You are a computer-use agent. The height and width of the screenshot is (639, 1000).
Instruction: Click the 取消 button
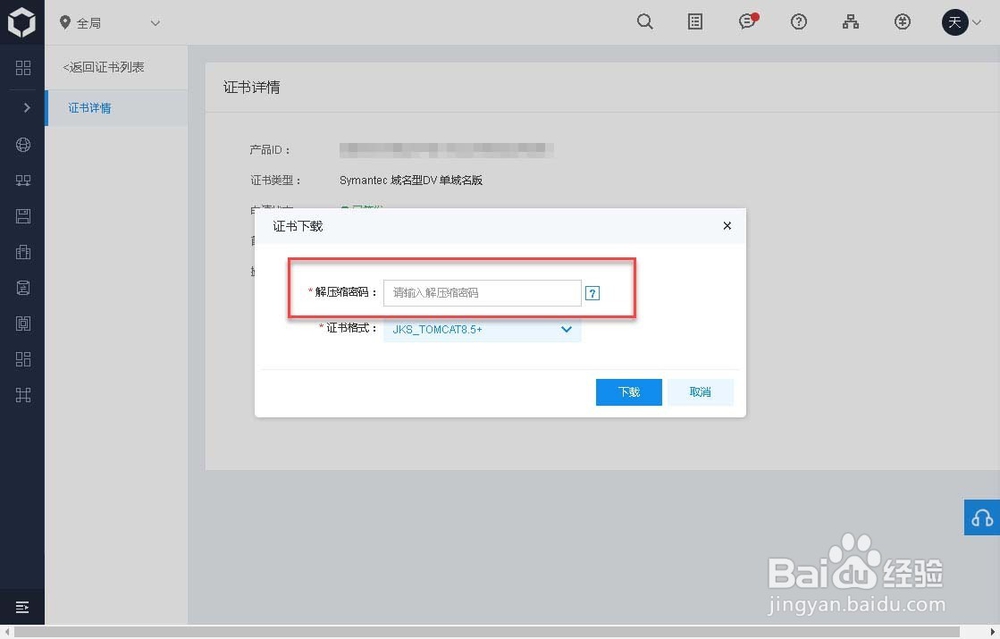pos(700,392)
